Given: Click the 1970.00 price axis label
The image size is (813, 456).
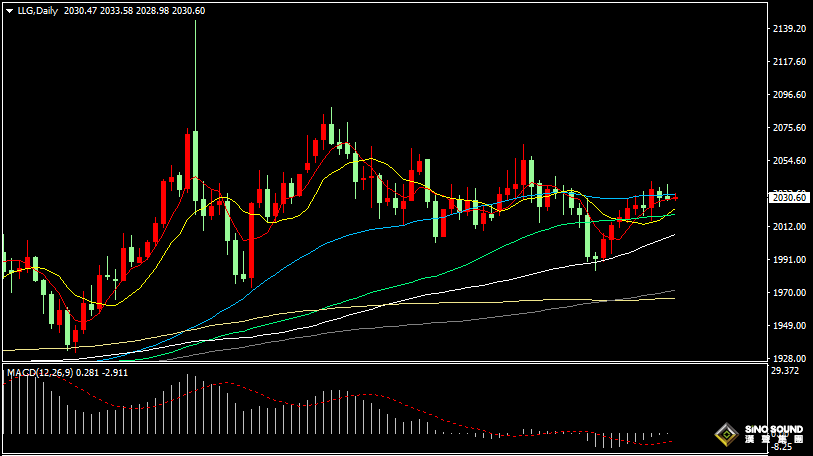Looking at the screenshot, I should point(789,293).
